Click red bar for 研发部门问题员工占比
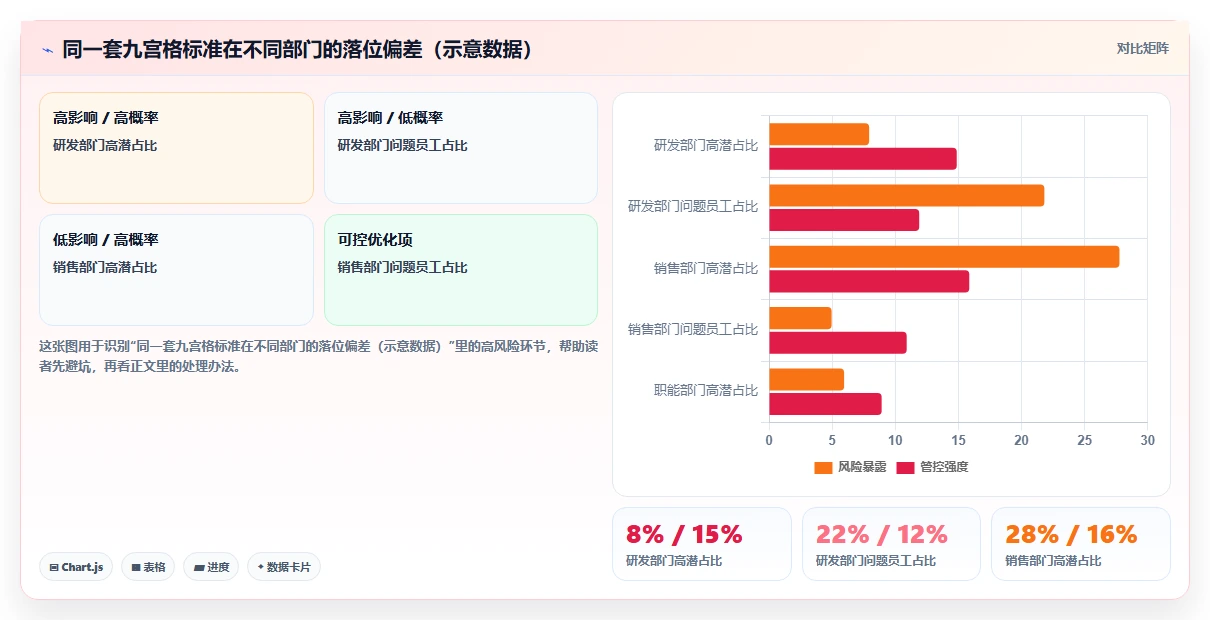Screen dimensions: 1210x620 [x=844, y=220]
